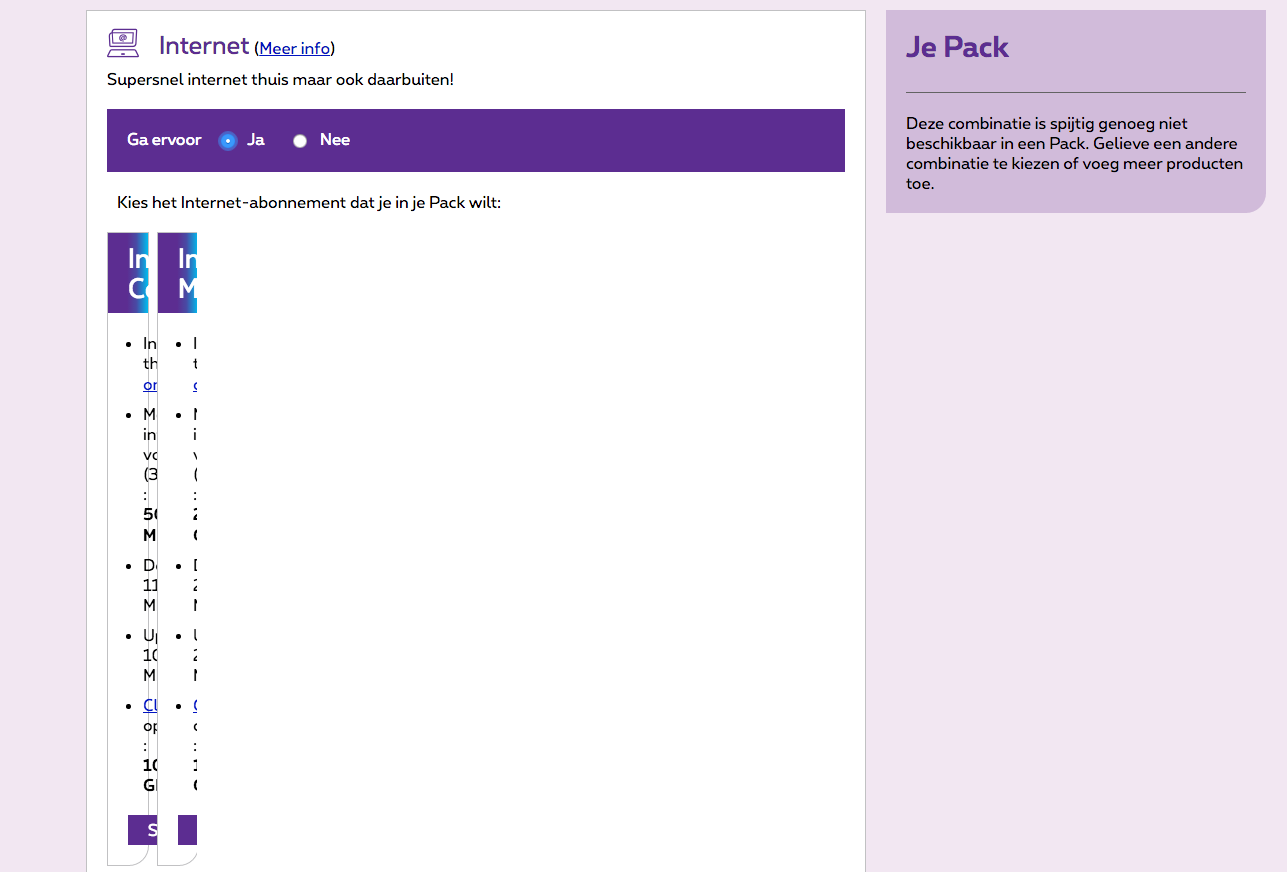The image size is (1287, 872).
Task: Click the 'Ja' option label text
Action: point(256,140)
